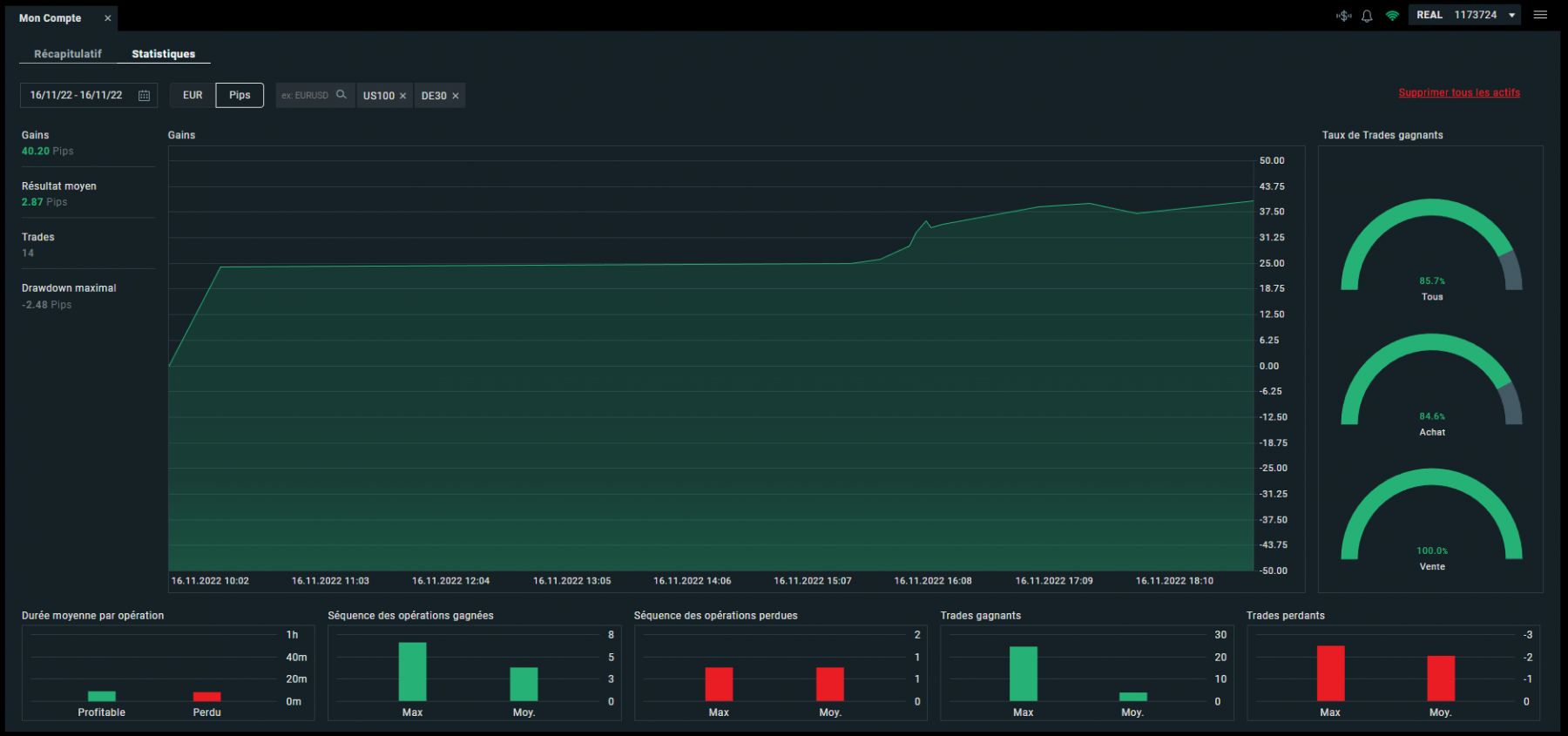This screenshot has height=736, width=1568.
Task: Open the hamburger main menu
Action: pos(1540,15)
